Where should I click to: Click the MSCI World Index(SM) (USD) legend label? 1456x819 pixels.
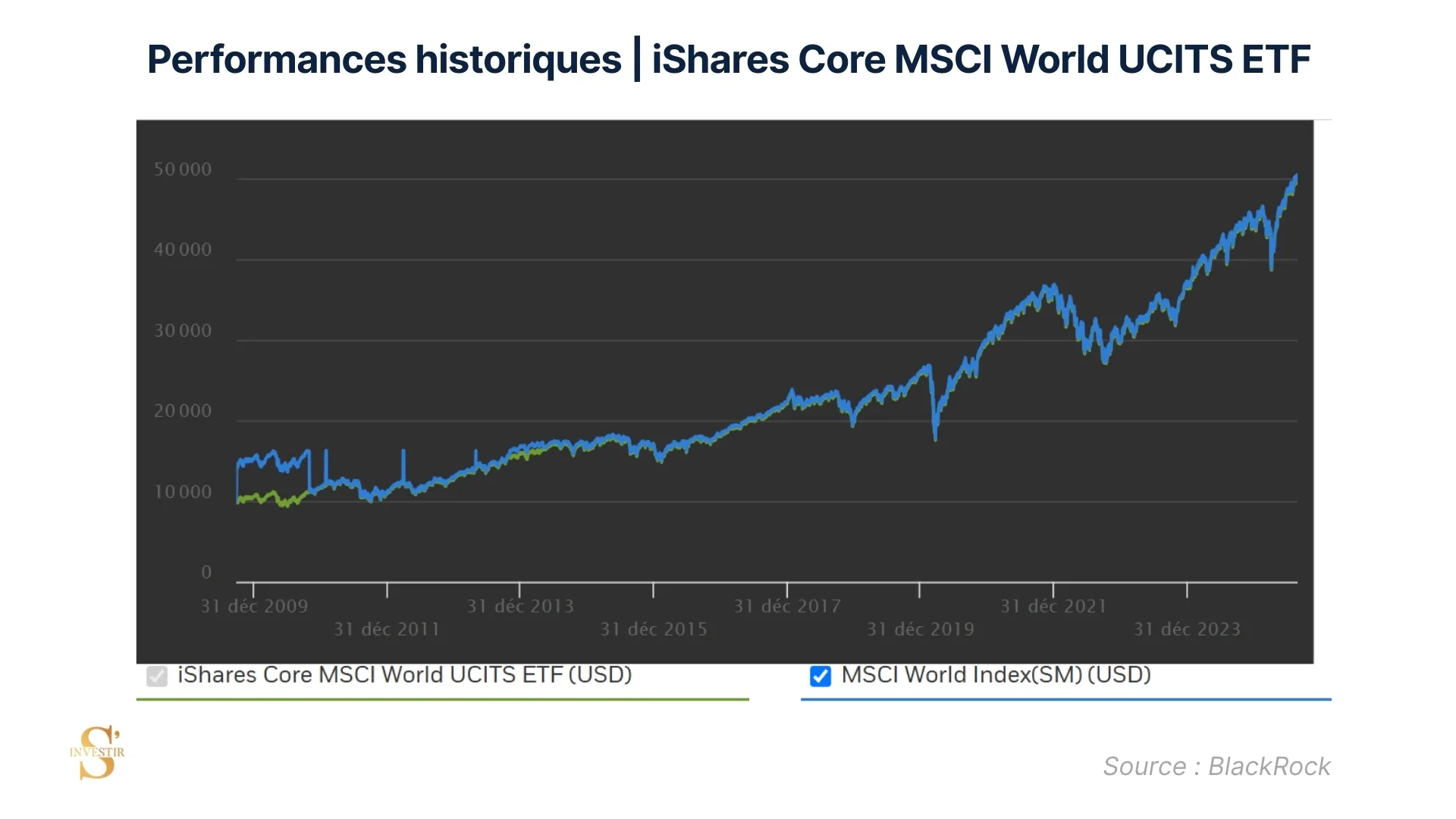(x=996, y=675)
